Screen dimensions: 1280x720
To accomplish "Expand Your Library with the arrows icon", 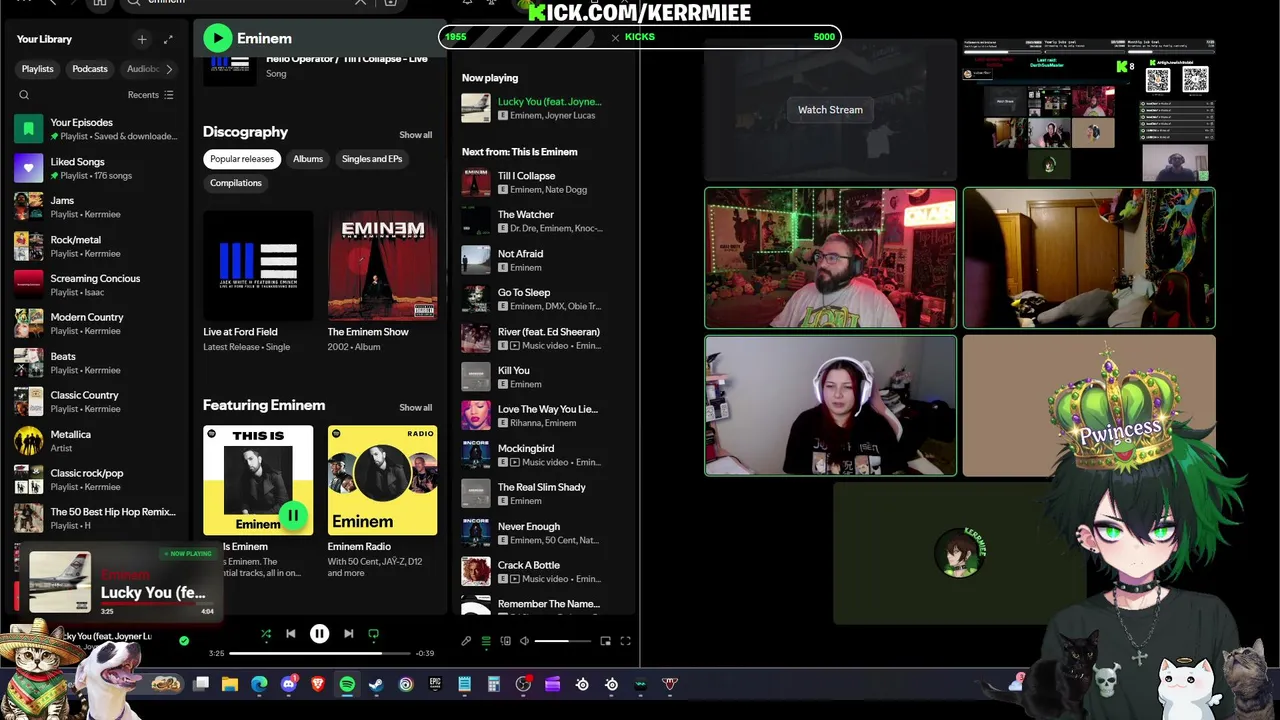I will pyautogui.click(x=168, y=39).
